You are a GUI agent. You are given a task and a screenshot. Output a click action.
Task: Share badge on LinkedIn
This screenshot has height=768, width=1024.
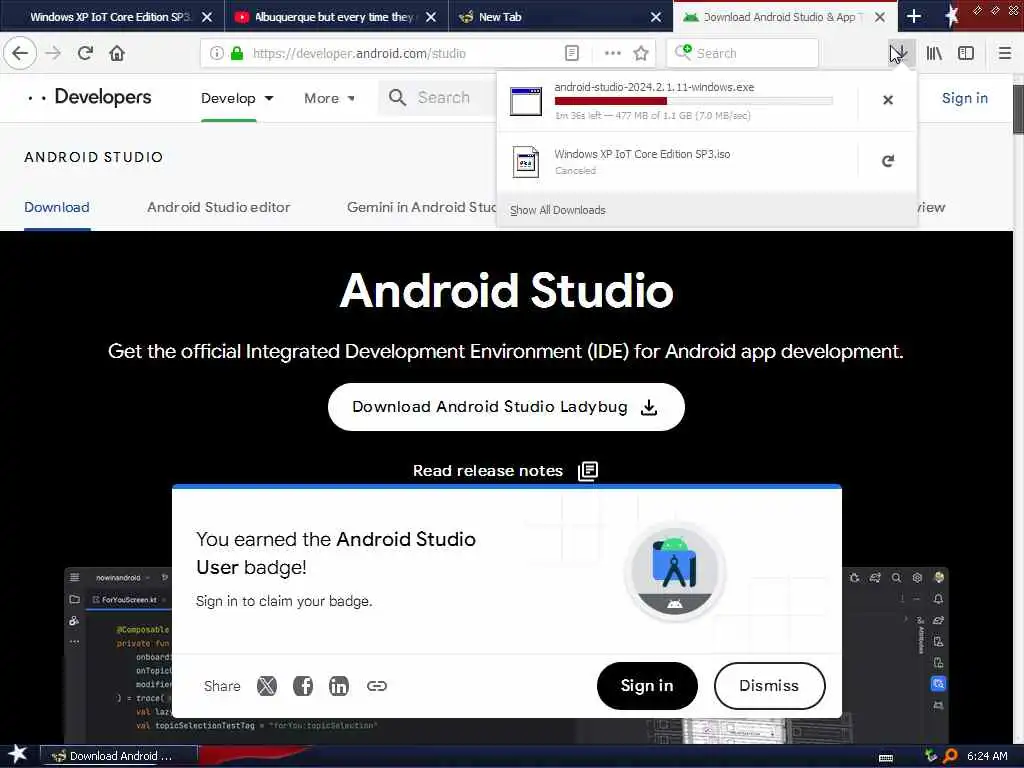[x=338, y=686]
